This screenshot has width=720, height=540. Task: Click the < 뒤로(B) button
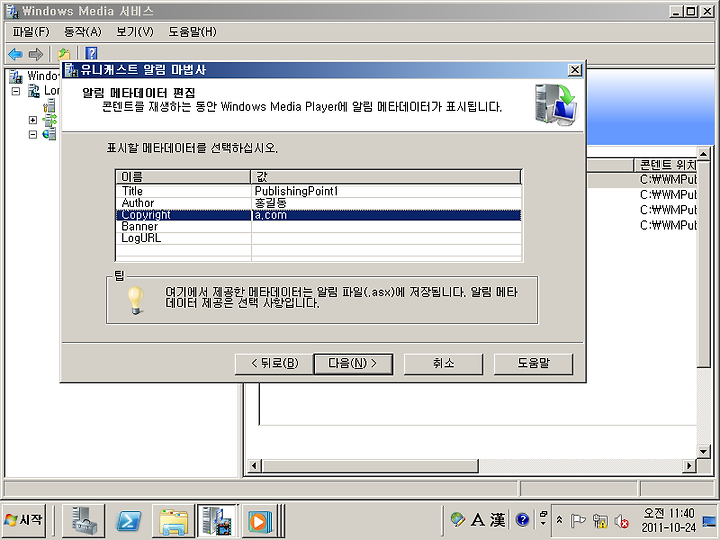tap(274, 364)
